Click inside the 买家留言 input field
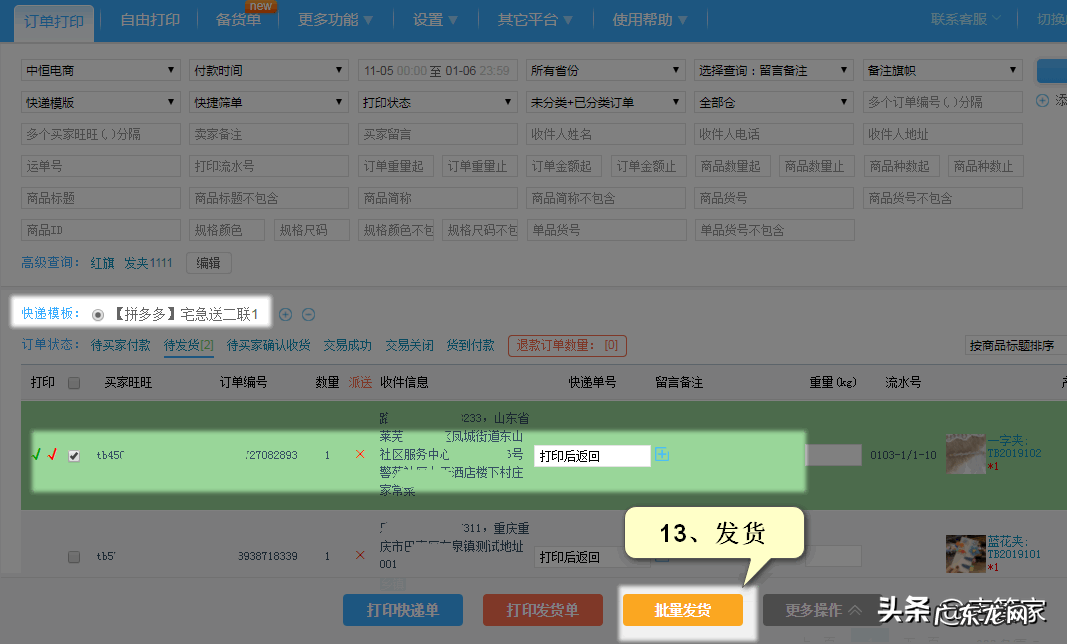Image resolution: width=1067 pixels, height=644 pixels. tap(437, 134)
